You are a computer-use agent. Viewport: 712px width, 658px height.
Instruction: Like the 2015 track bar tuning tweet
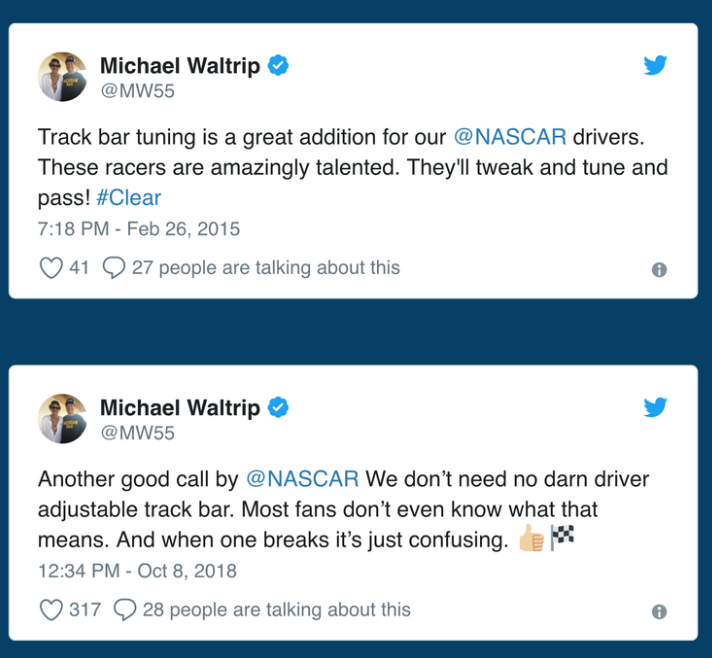point(50,268)
